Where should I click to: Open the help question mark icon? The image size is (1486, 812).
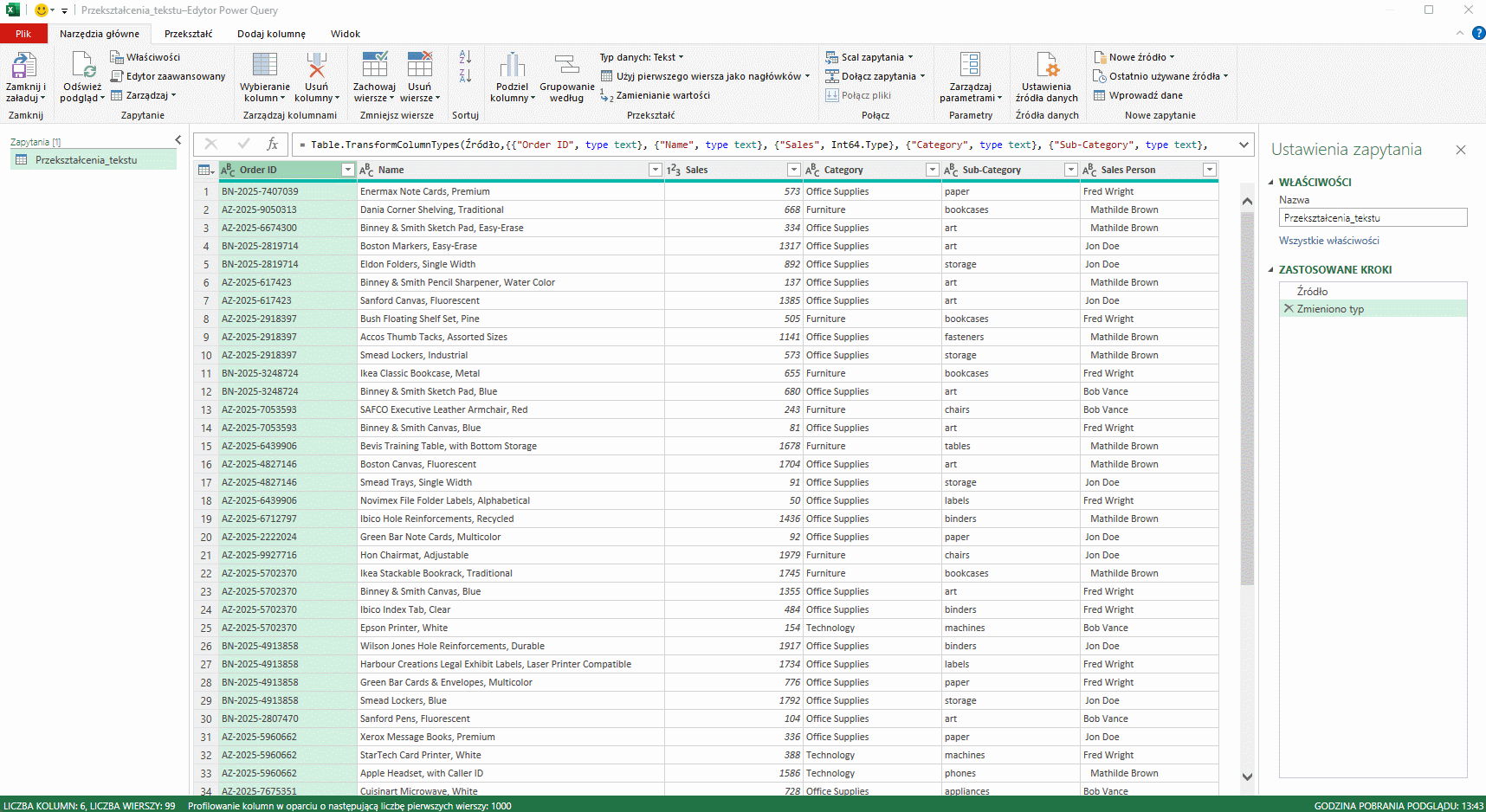1478,33
